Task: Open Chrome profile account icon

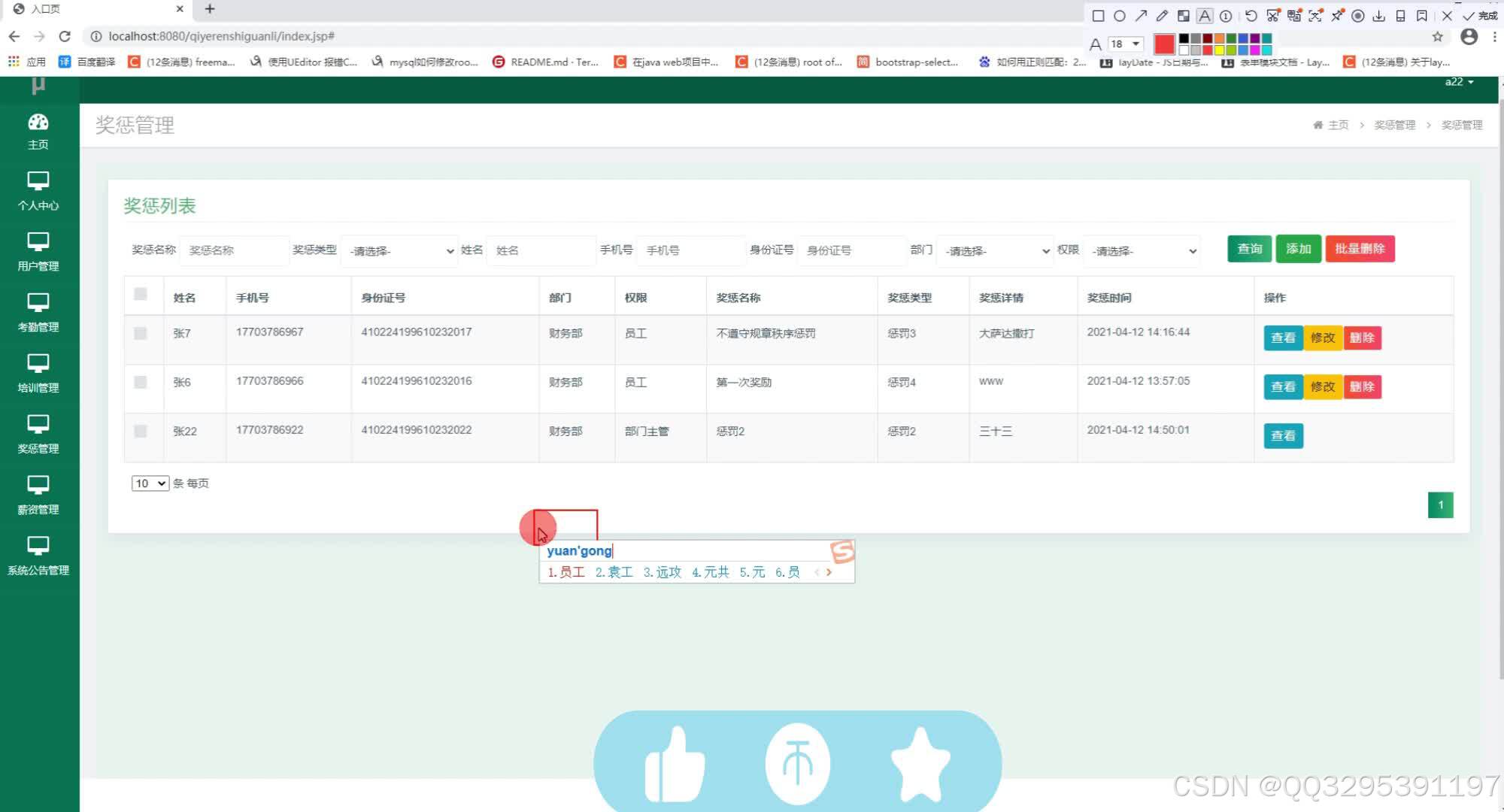Action: 1469,36
